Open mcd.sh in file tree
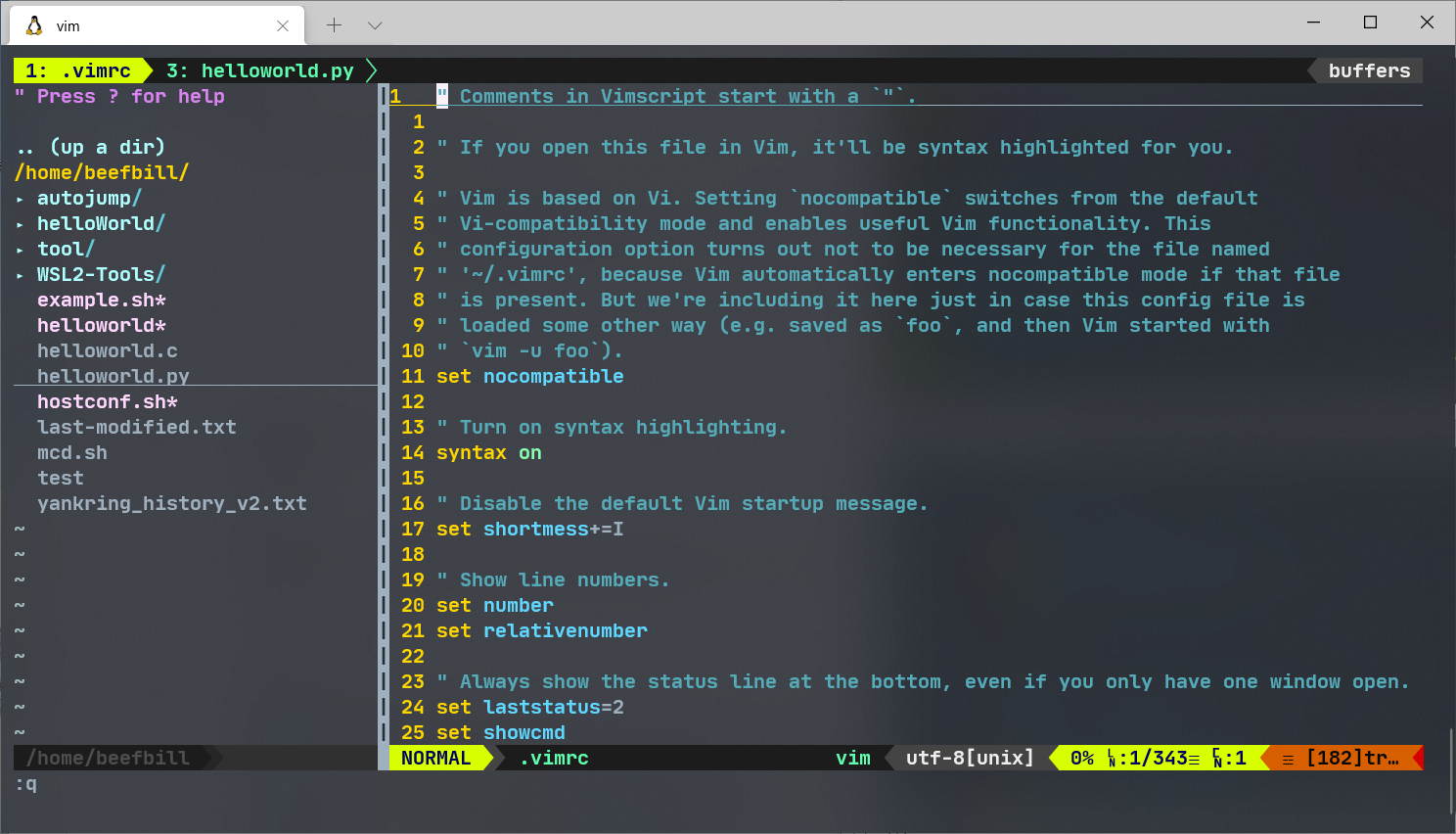This screenshot has width=1456, height=834. (71, 452)
